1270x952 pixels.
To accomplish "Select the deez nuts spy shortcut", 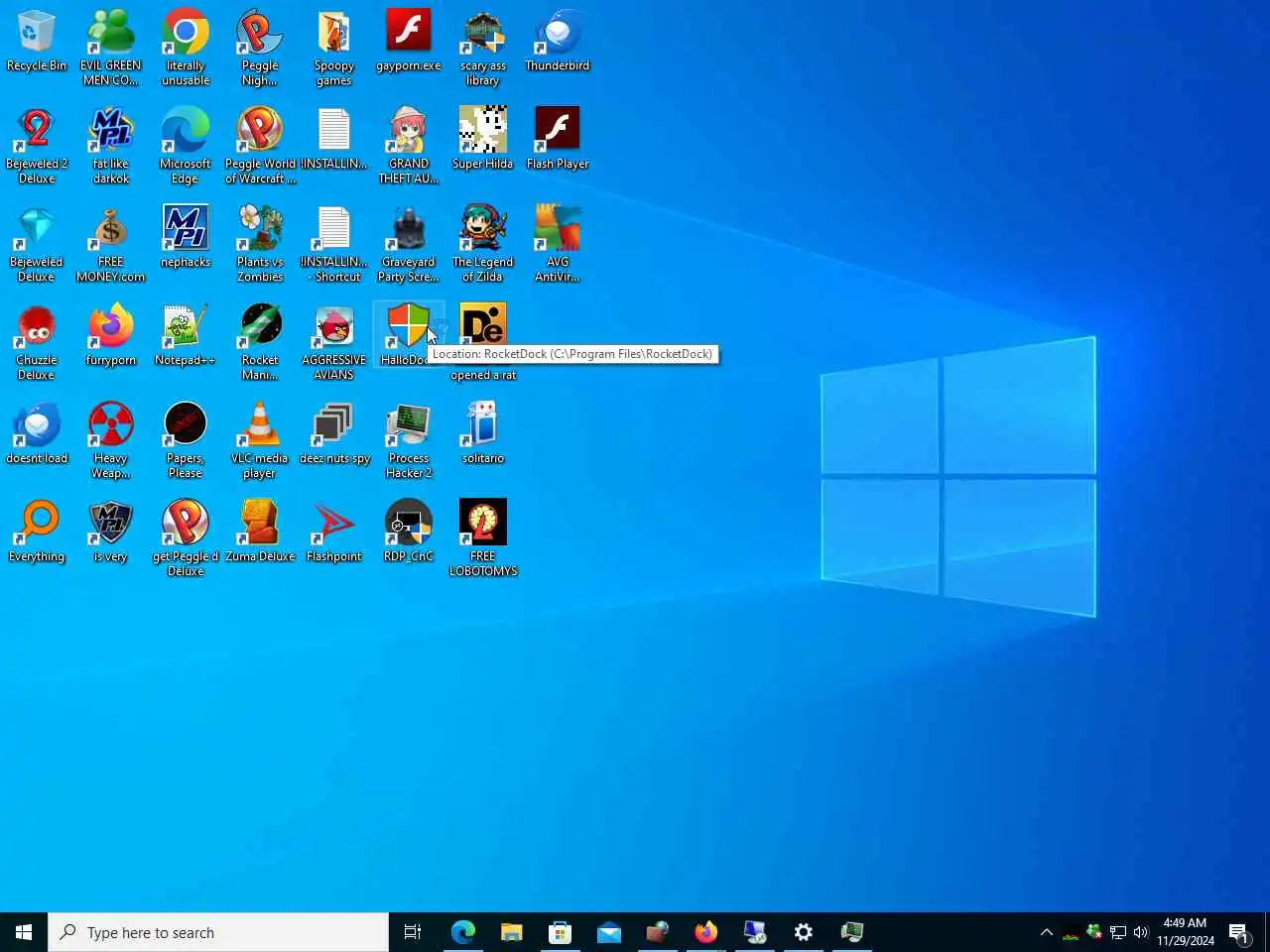I will pos(334,434).
